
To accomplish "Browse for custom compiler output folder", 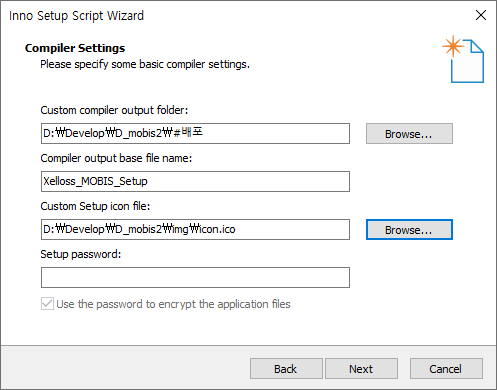I will pyautogui.click(x=409, y=134).
